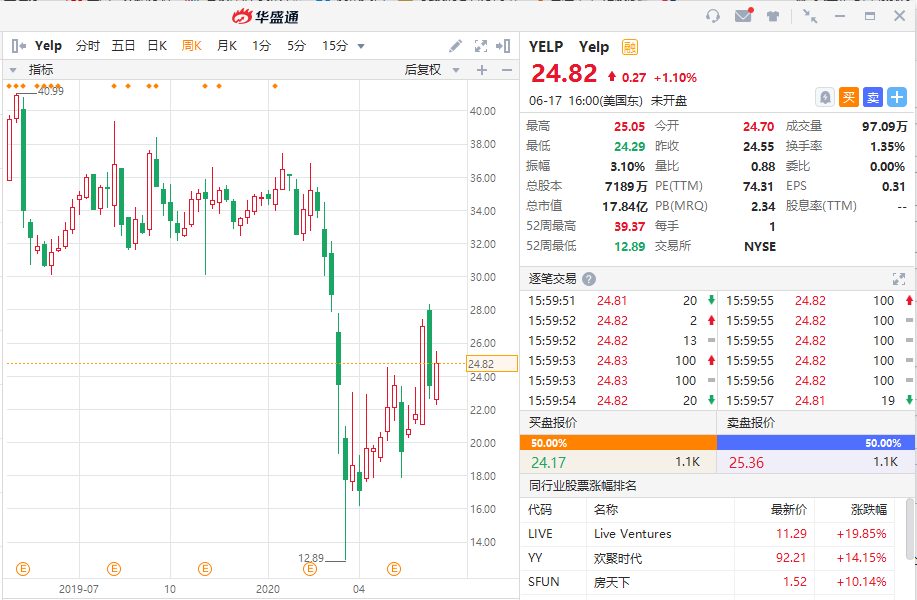Add YELP to watchlist plus button
The image size is (917, 600).
click(x=897, y=97)
